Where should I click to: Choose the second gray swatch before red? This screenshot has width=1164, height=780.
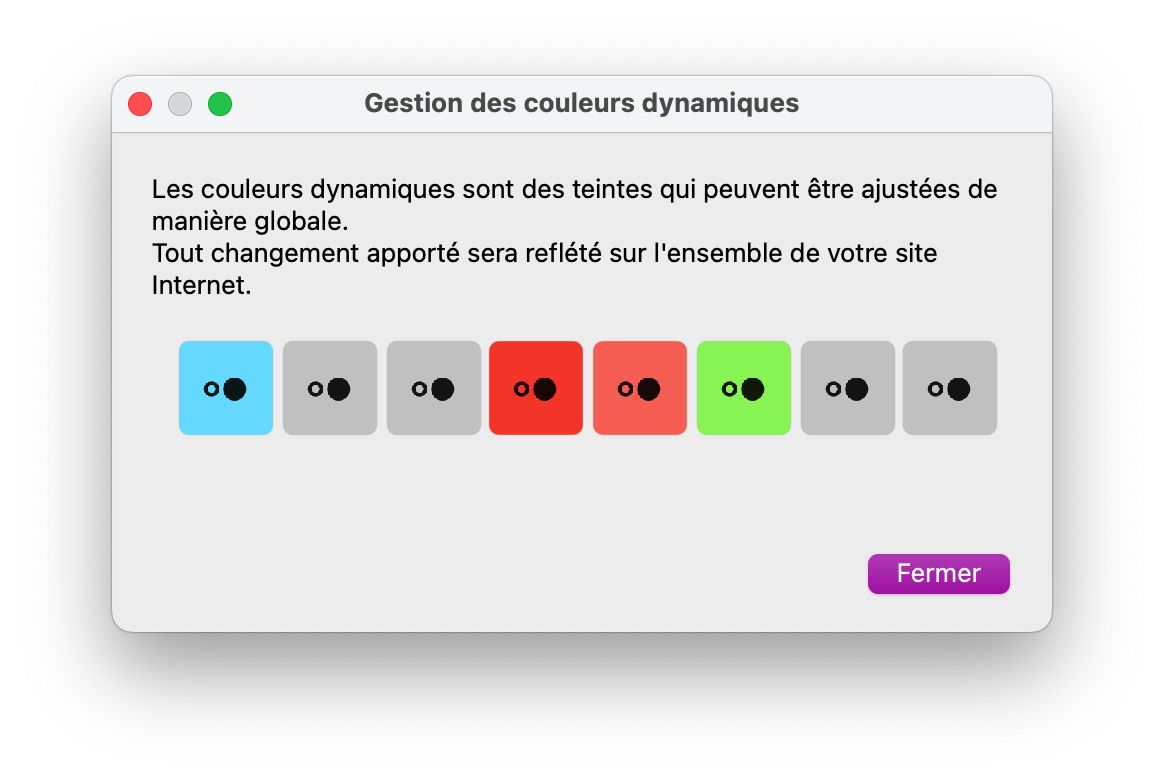[434, 388]
